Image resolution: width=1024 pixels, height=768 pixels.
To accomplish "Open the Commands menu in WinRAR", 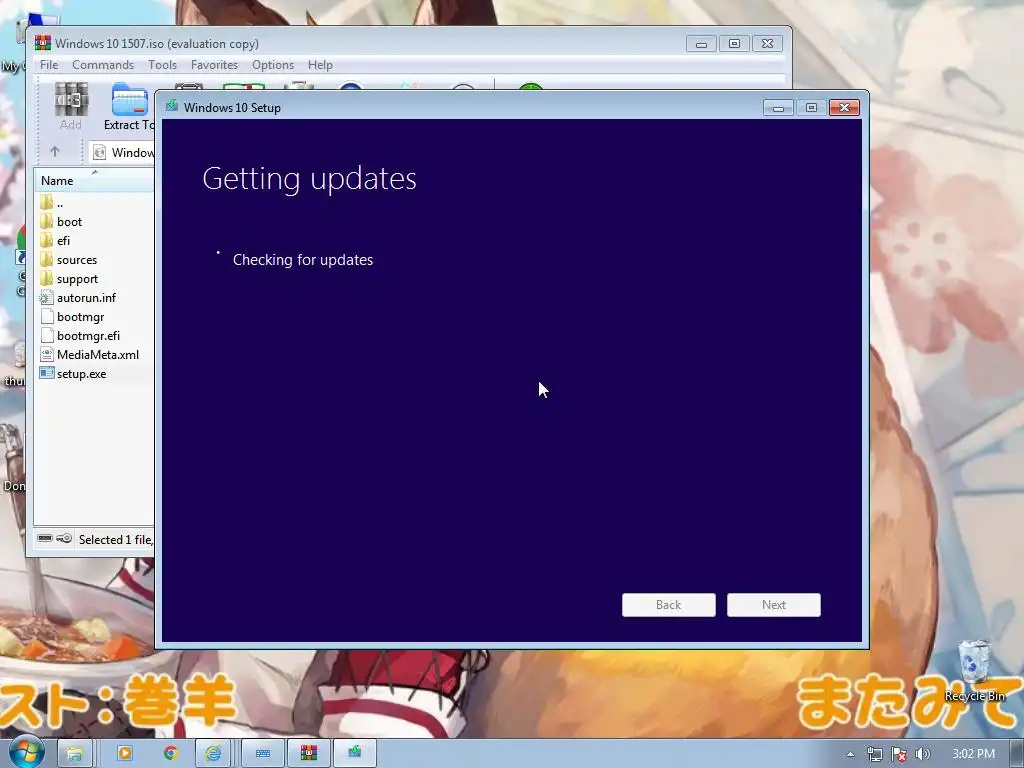I will [103, 65].
